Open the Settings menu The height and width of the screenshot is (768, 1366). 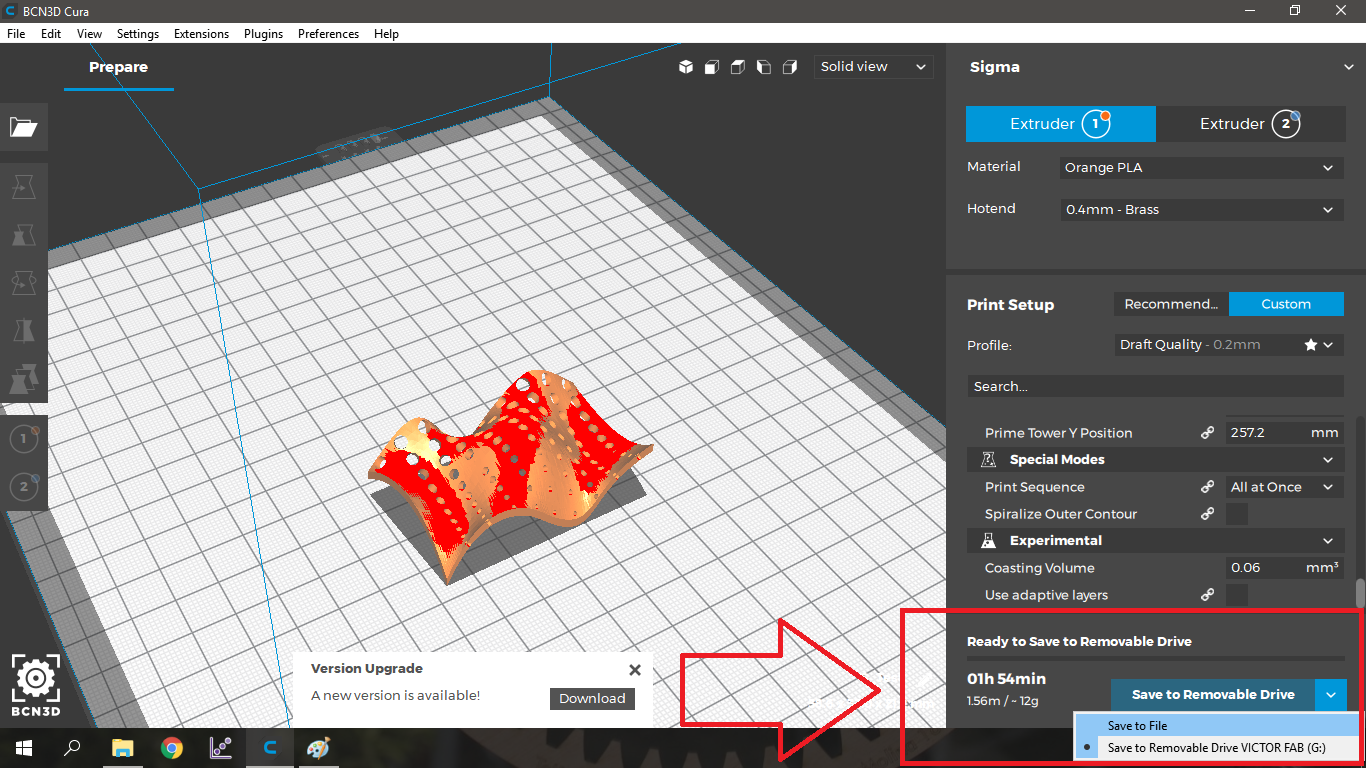138,33
